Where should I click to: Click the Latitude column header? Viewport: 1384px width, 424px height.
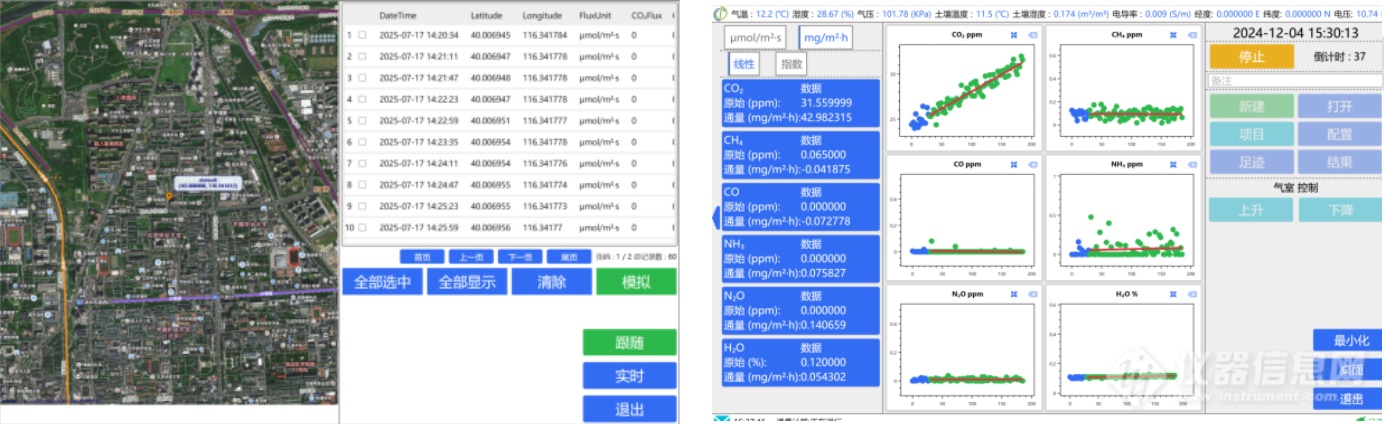[x=486, y=16]
